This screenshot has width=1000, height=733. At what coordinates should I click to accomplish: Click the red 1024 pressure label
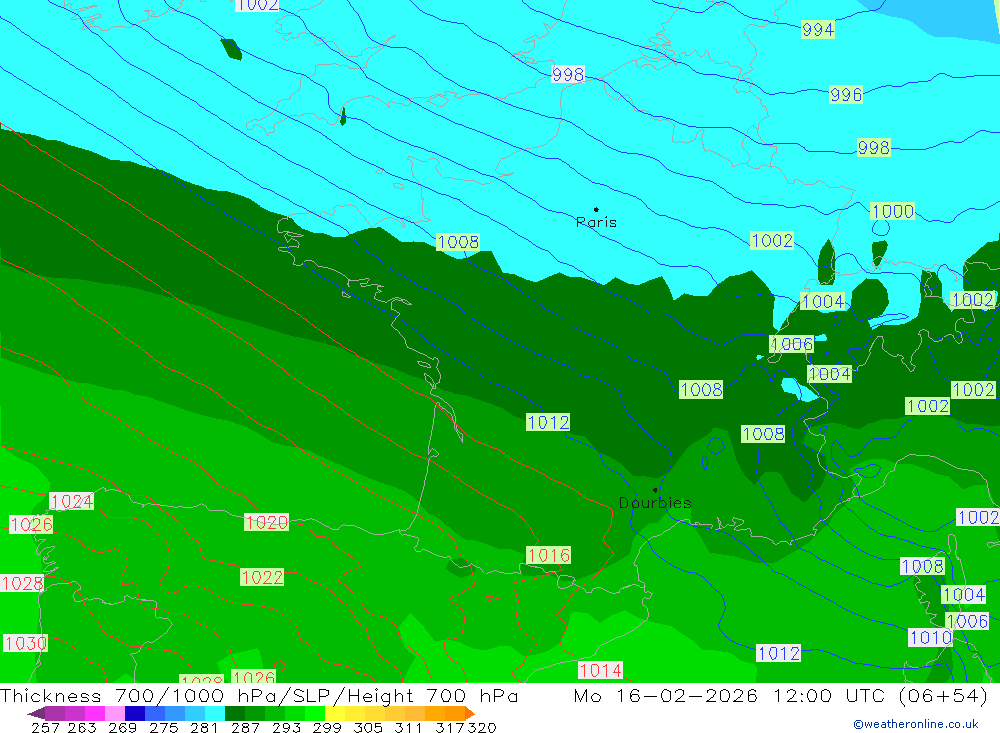pyautogui.click(x=72, y=501)
